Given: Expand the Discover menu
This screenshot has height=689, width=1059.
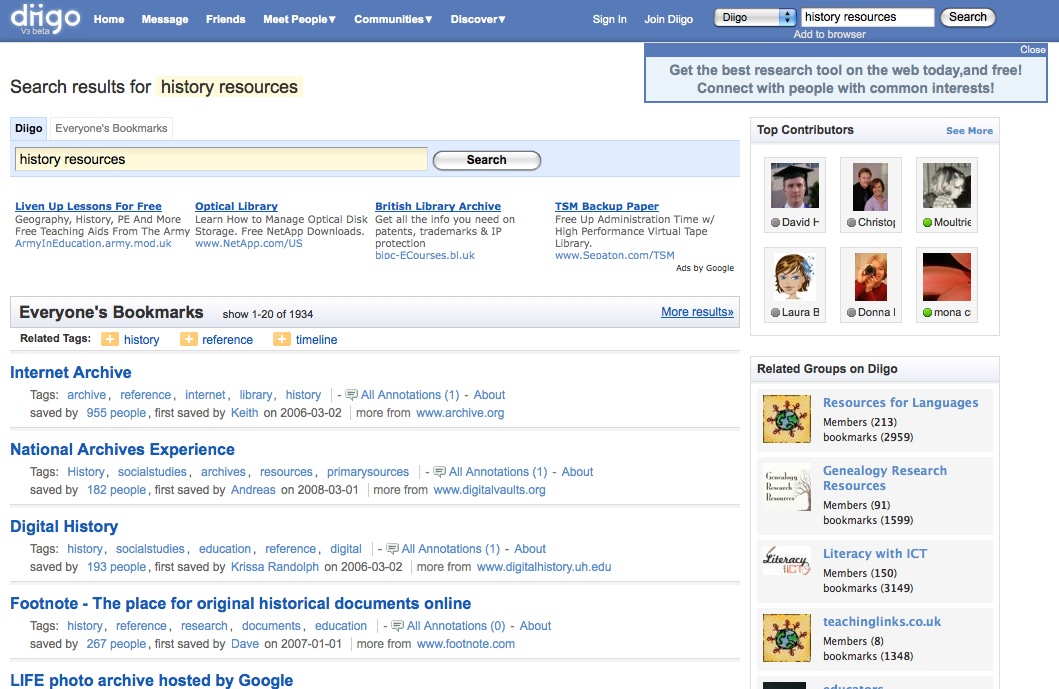Looking at the screenshot, I should tap(477, 19).
